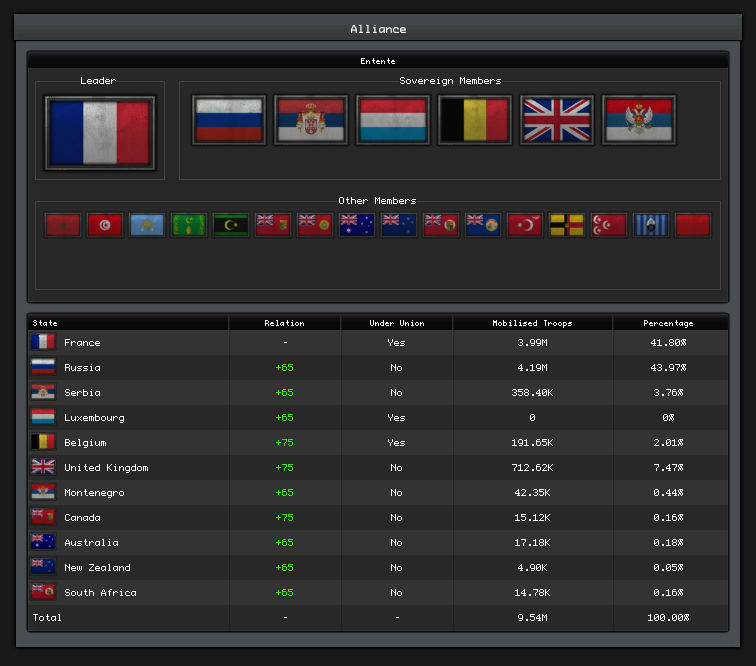Open plain red flag in Other Members
This screenshot has height=666, width=756.
coord(692,225)
